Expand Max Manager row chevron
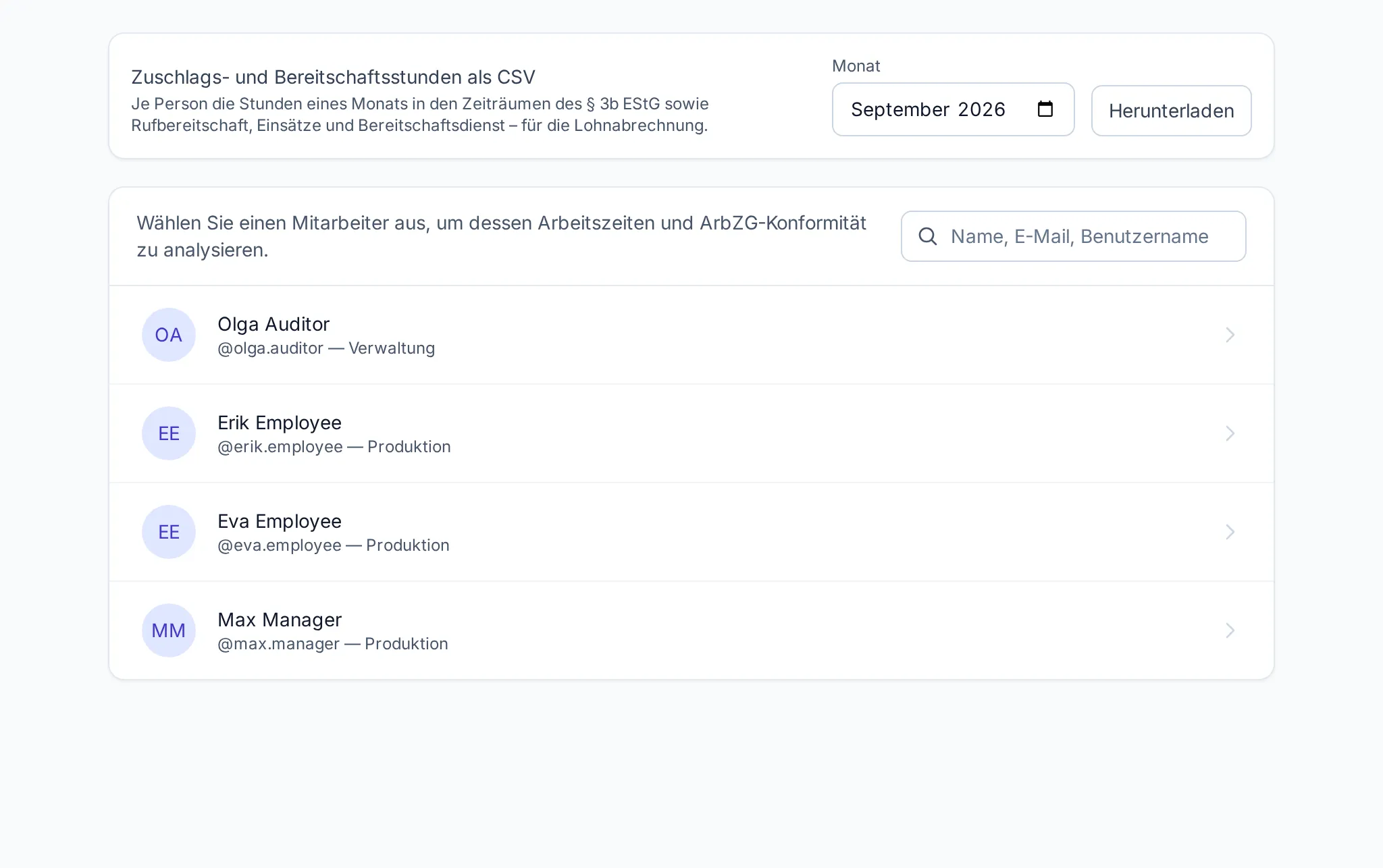Image resolution: width=1383 pixels, height=868 pixels. click(1230, 630)
